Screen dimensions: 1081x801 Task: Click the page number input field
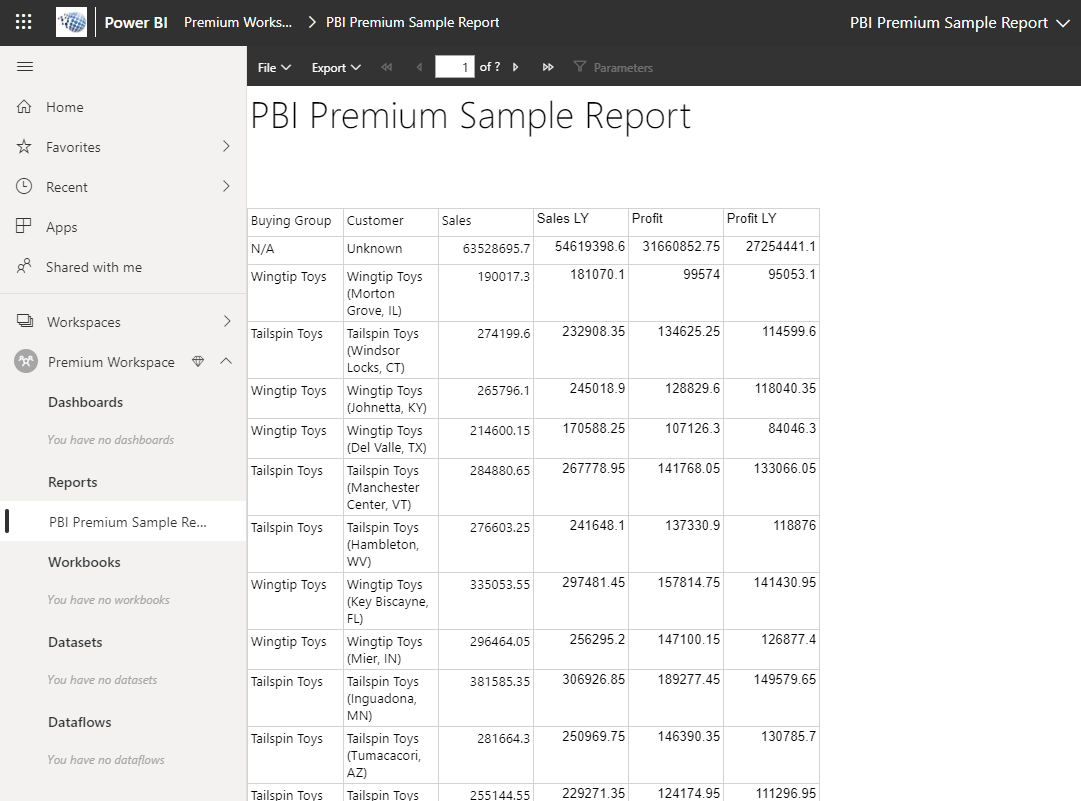[x=455, y=67]
